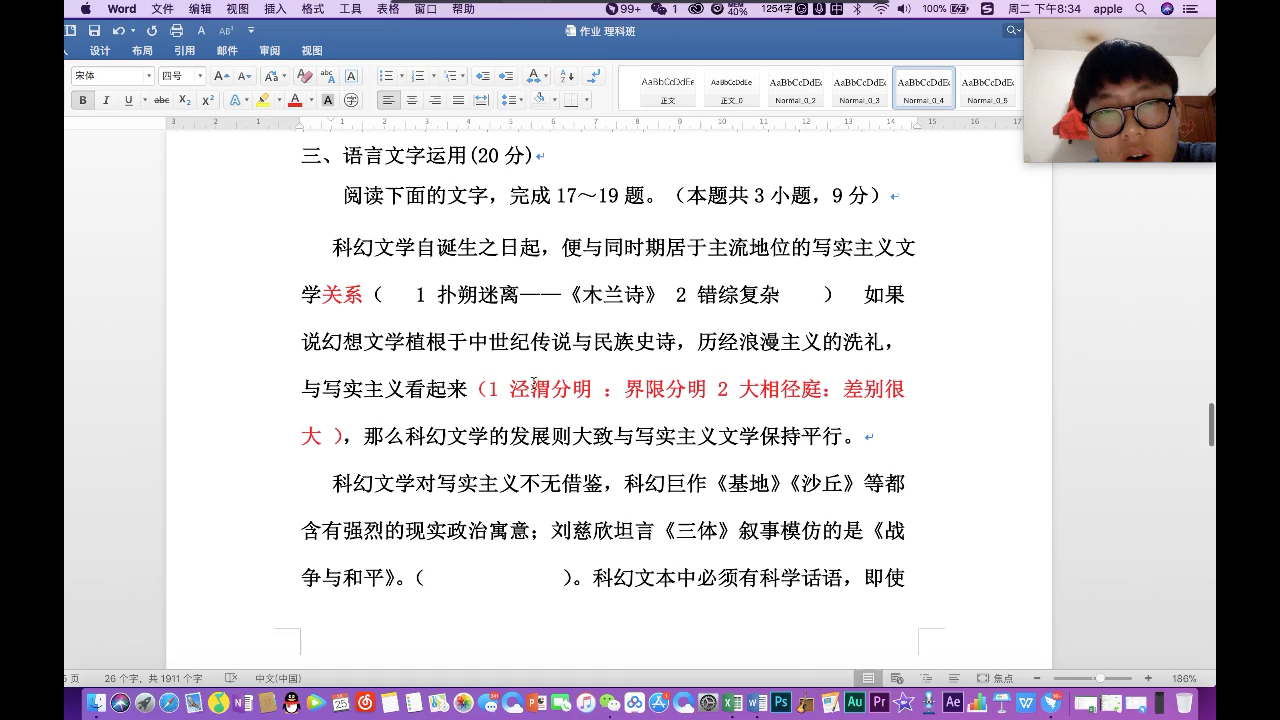This screenshot has width=1280, height=720.
Task: Open the 格式 menu in the menu bar
Action: [x=311, y=9]
